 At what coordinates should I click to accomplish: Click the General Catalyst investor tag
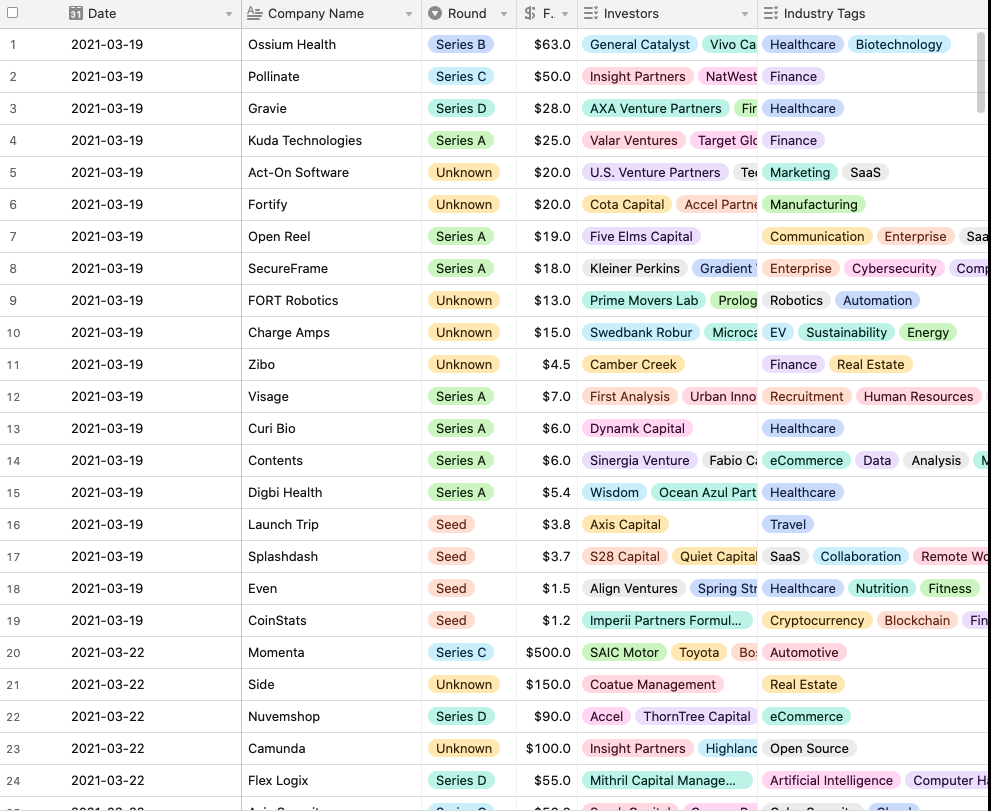pos(639,44)
